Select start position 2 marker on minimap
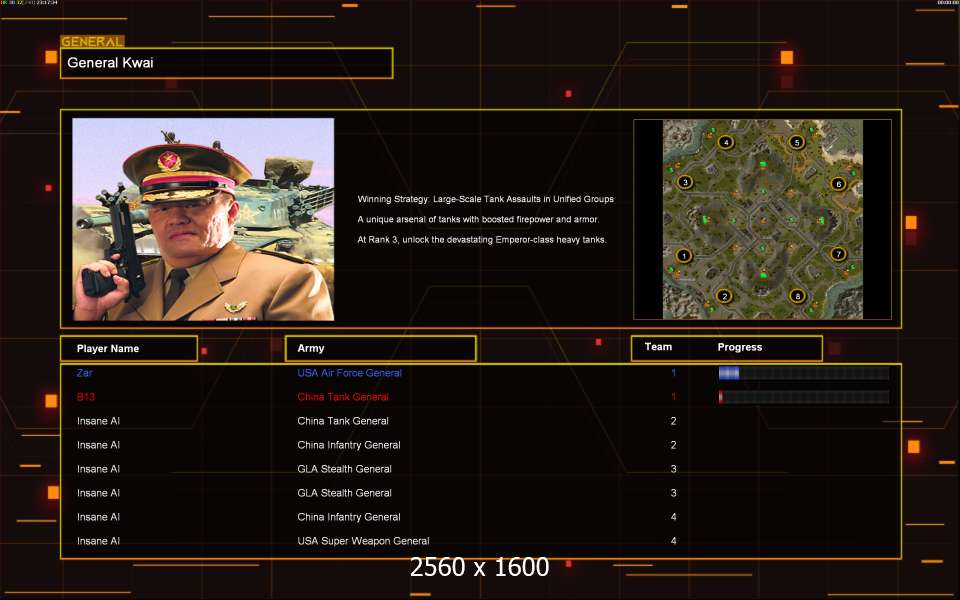This screenshot has width=960, height=600. [x=724, y=296]
